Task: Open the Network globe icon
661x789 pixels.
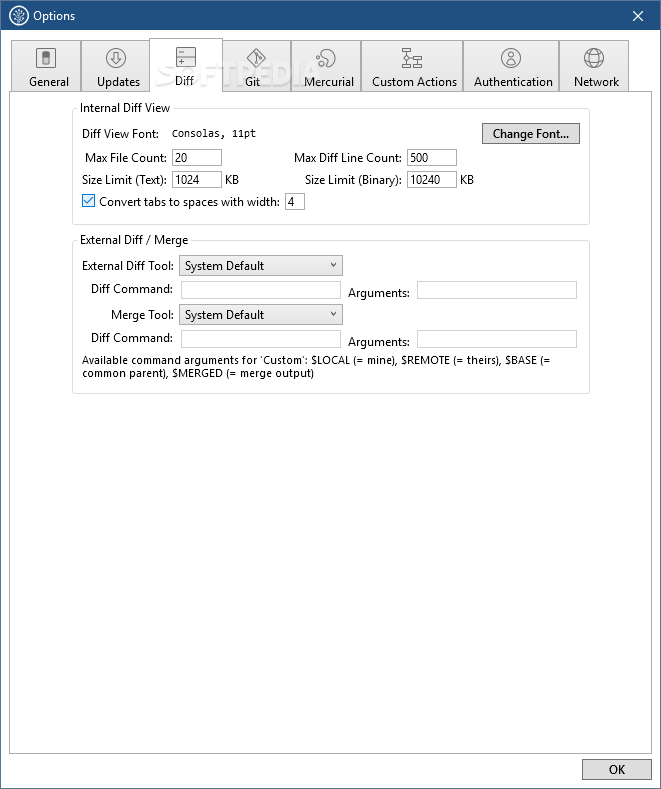Action: click(x=594, y=58)
